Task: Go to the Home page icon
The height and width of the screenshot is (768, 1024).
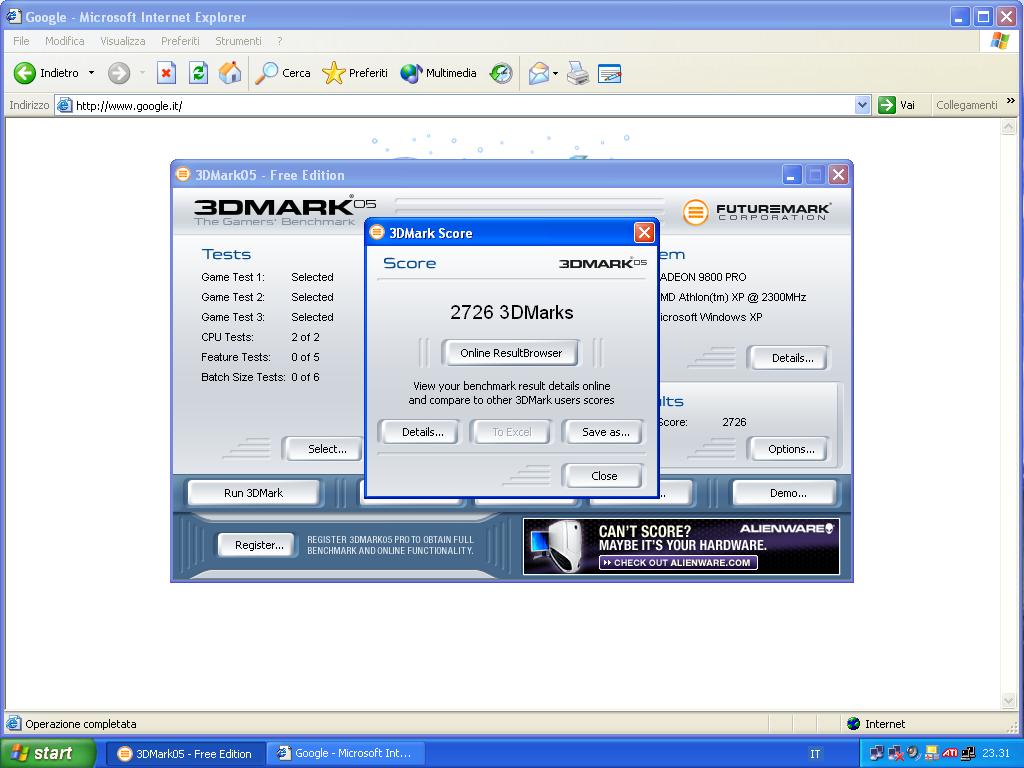Action: click(x=230, y=73)
